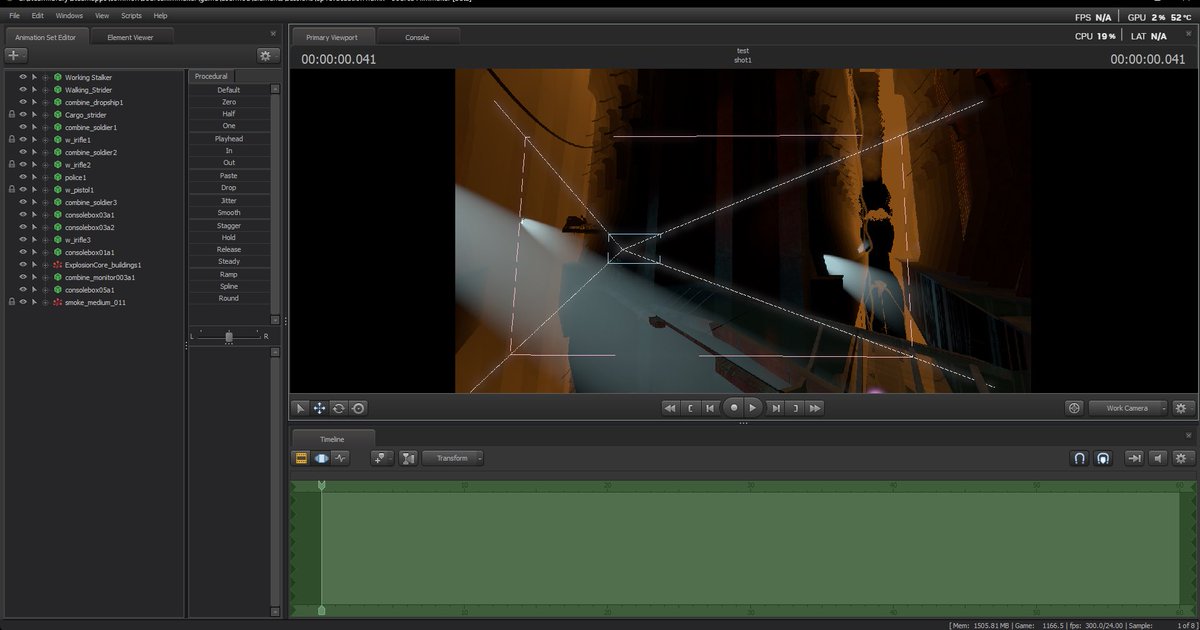Activate the move manipulator tool
The image size is (1200, 630).
319,408
